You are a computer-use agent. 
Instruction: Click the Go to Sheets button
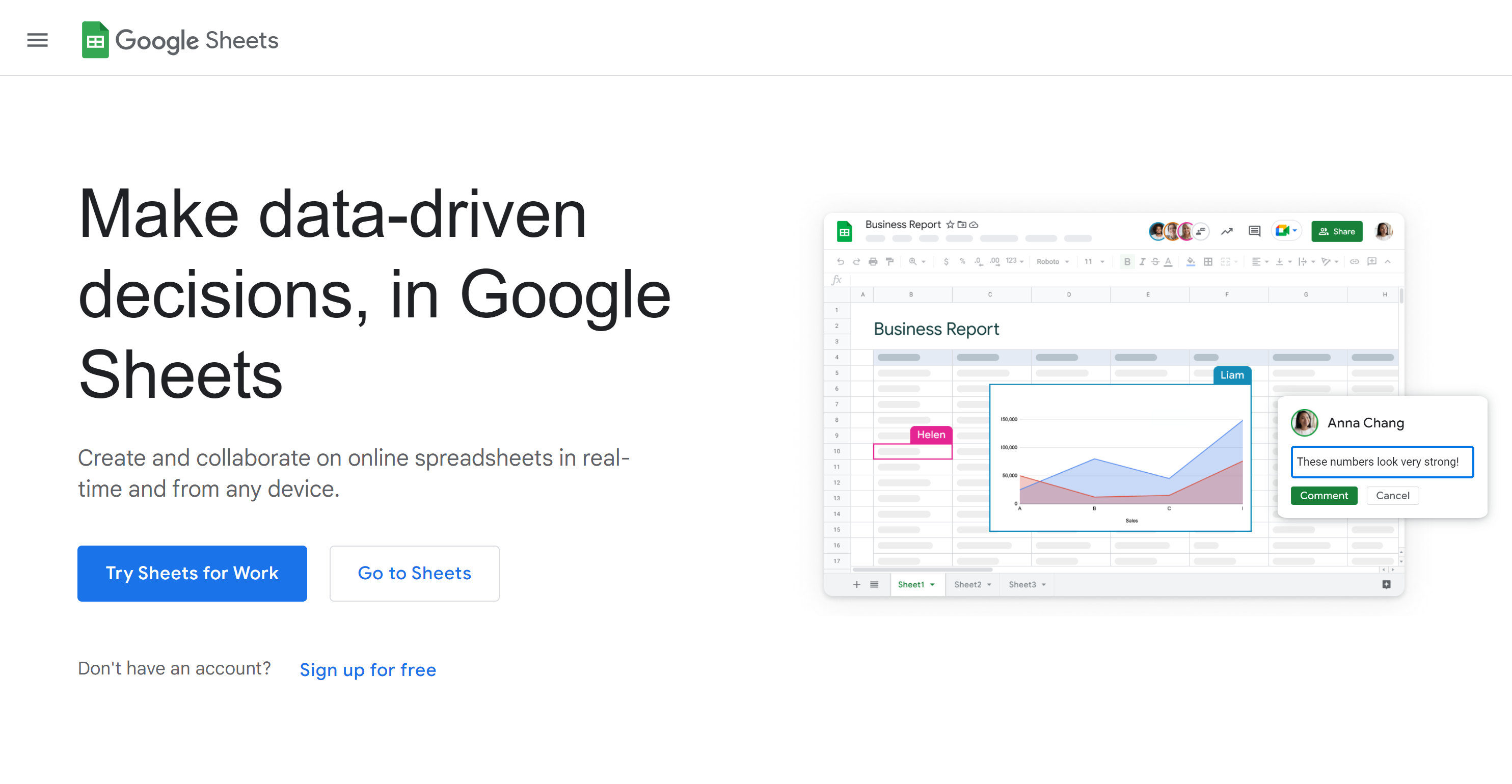point(414,573)
